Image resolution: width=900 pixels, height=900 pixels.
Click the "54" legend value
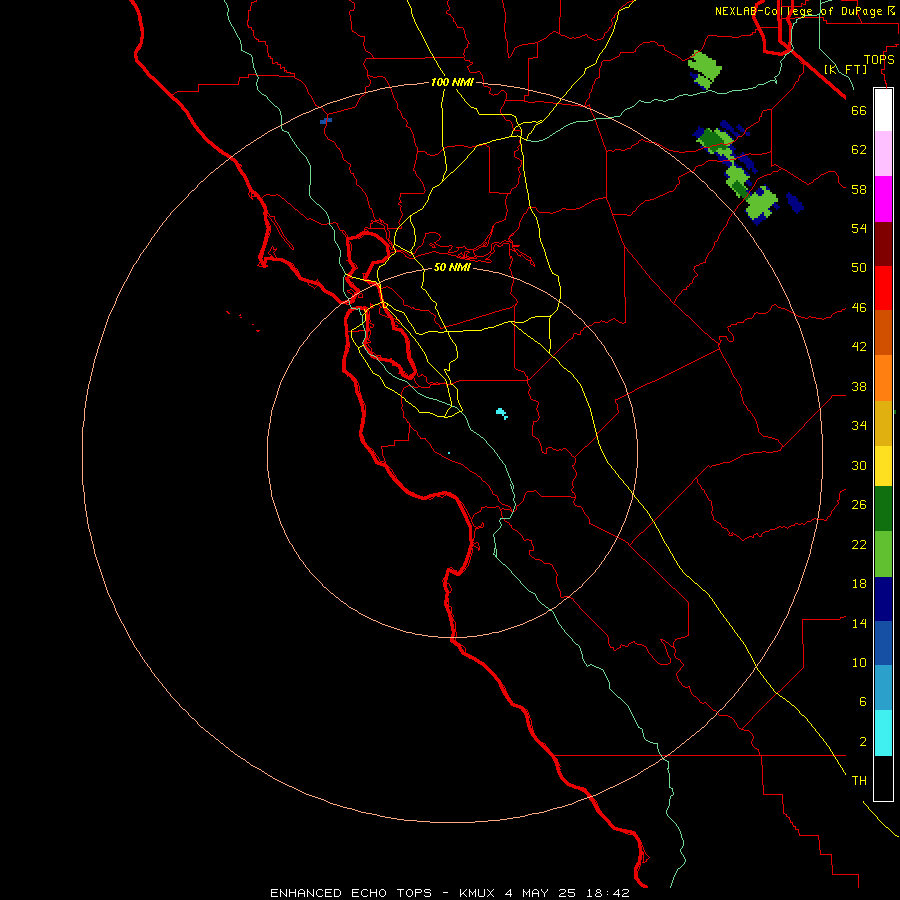(859, 228)
